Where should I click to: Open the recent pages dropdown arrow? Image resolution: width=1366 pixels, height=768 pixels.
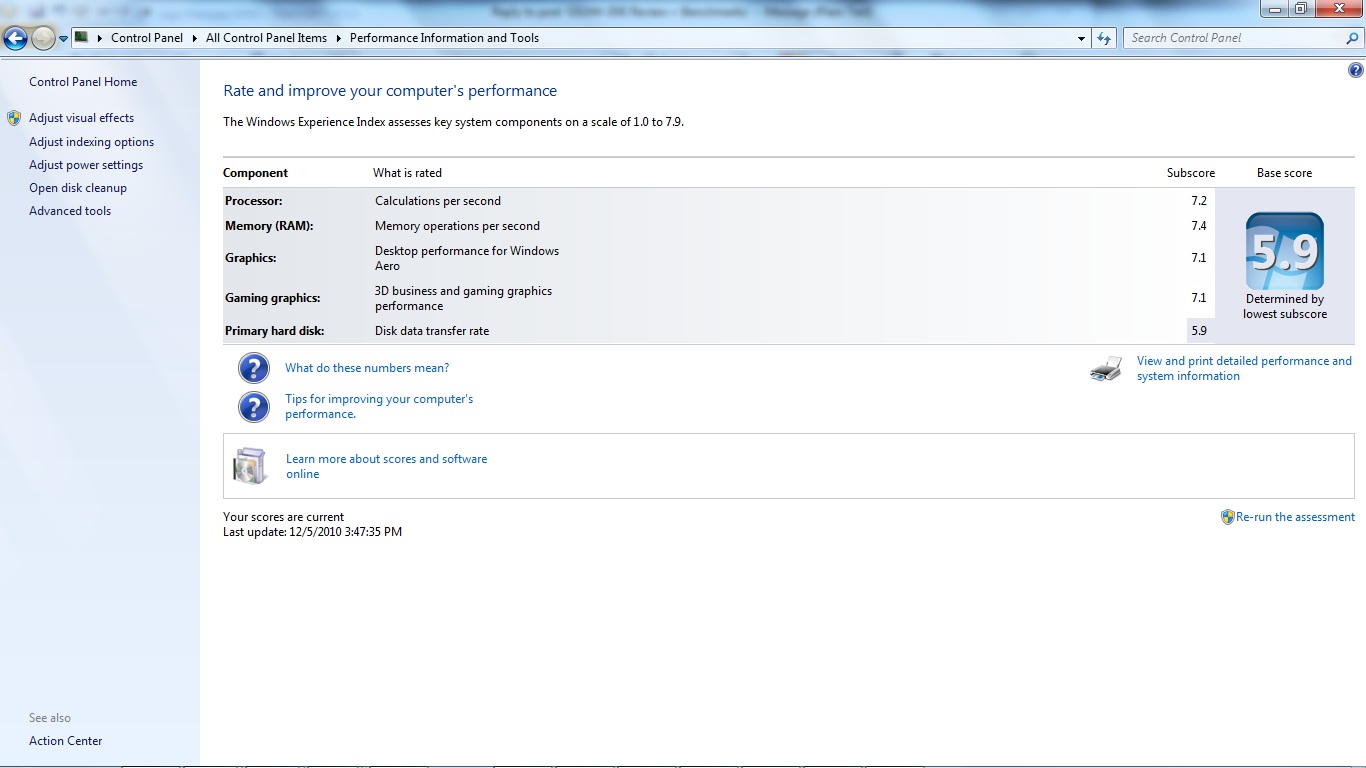[x=63, y=39]
